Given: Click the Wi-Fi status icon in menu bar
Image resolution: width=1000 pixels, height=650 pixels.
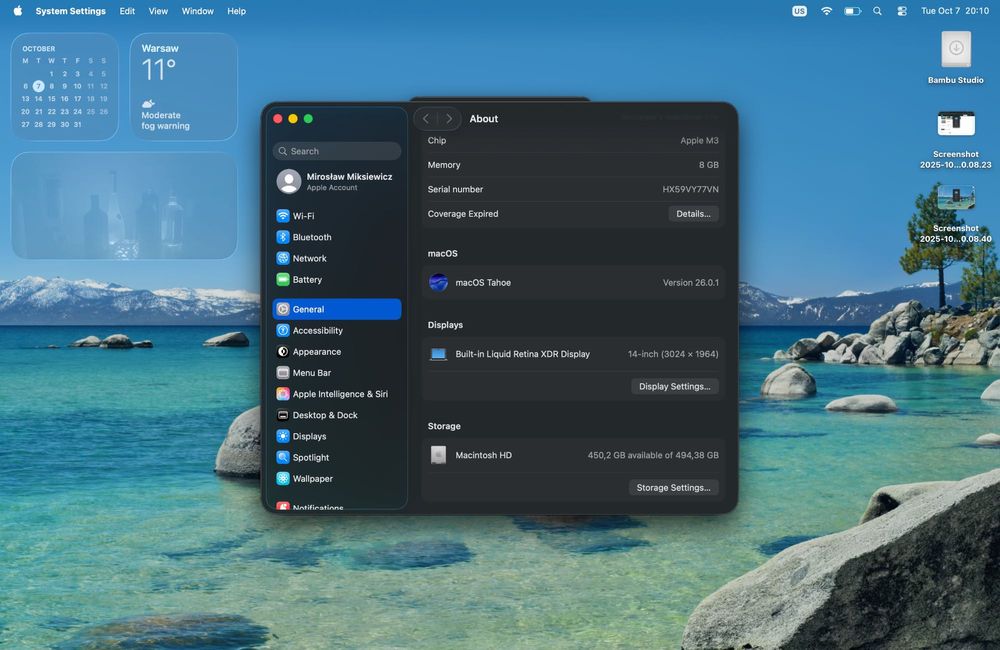Looking at the screenshot, I should tap(826, 11).
